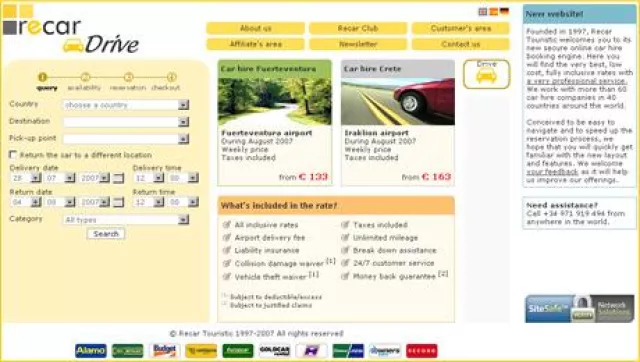Open Return time hour dropdown

point(149,202)
